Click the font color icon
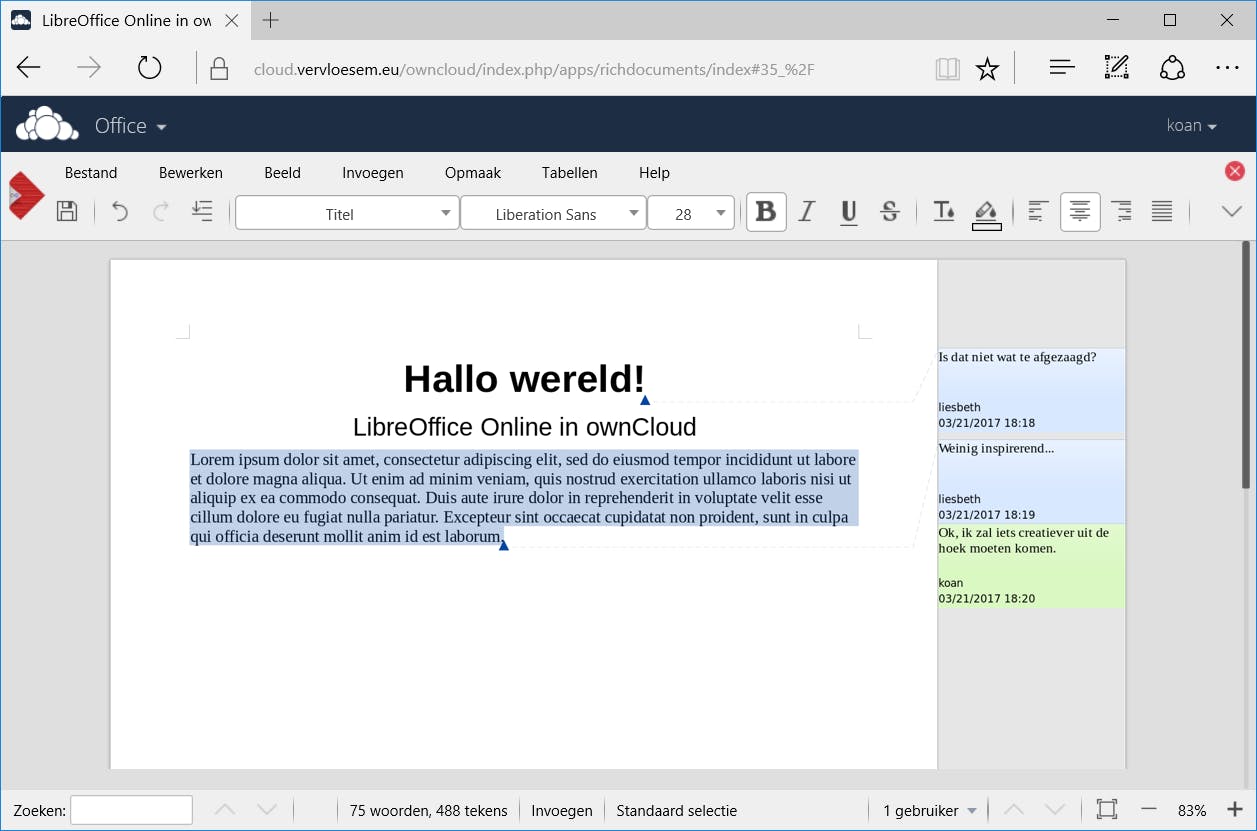Image resolution: width=1257 pixels, height=831 pixels. (943, 211)
